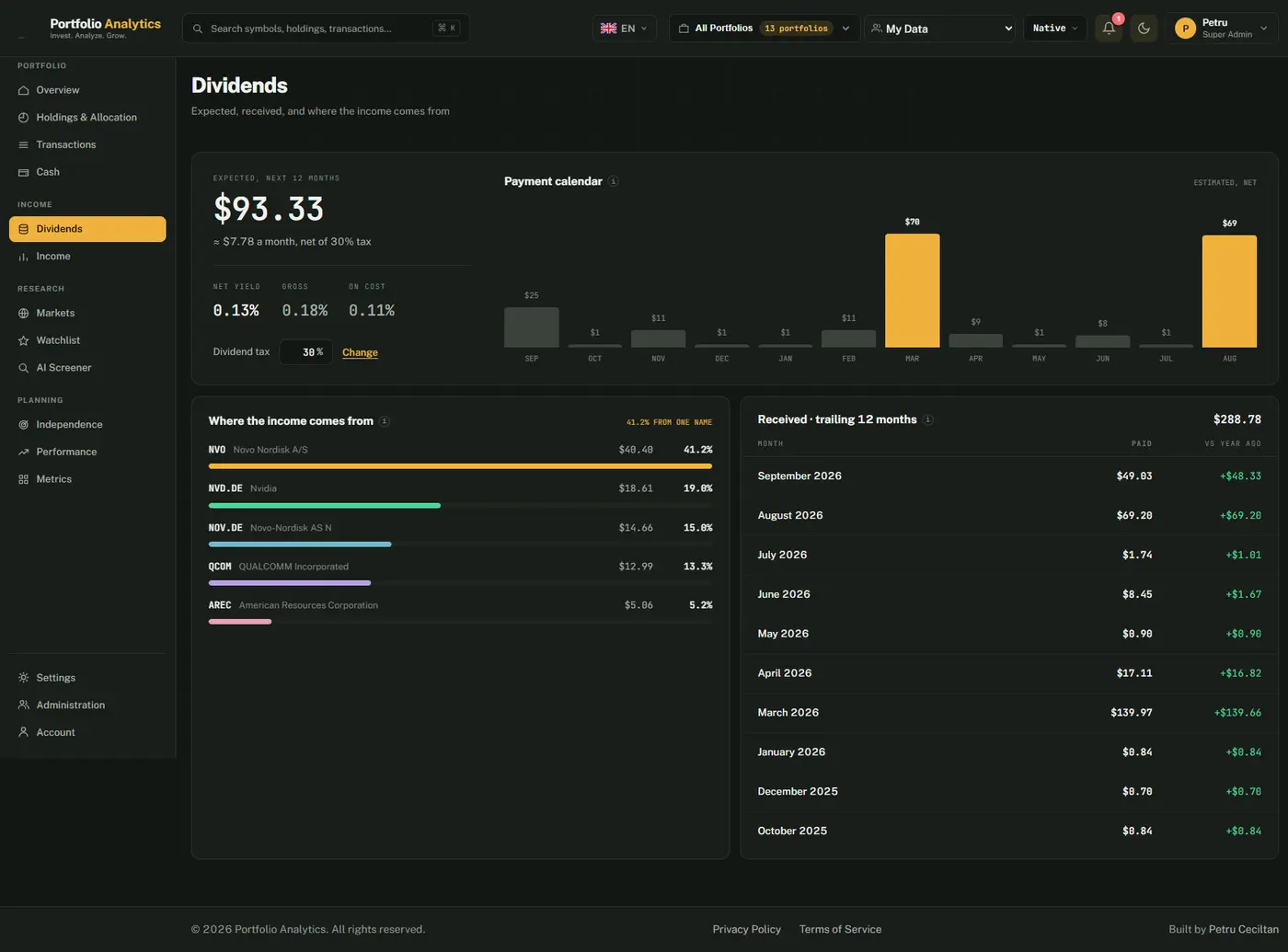Viewport: 1288px width, 952px height.
Task: Open the Privacy Policy link
Action: point(746,929)
